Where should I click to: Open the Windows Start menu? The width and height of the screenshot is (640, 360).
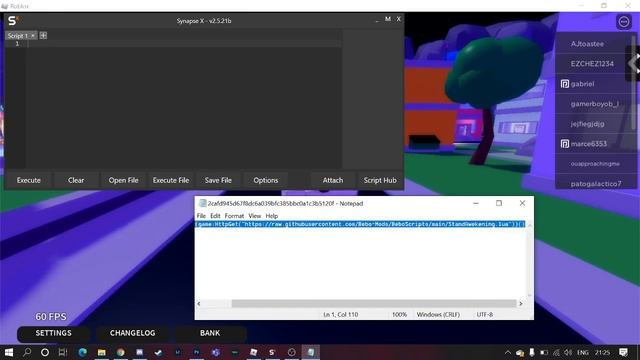tap(9, 352)
